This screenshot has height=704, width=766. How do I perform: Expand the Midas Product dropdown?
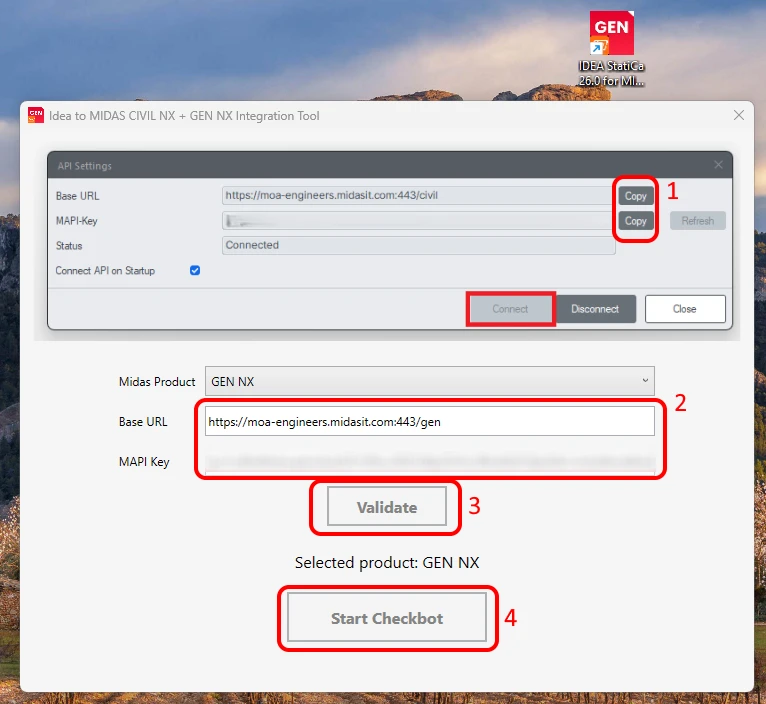[x=429, y=381]
